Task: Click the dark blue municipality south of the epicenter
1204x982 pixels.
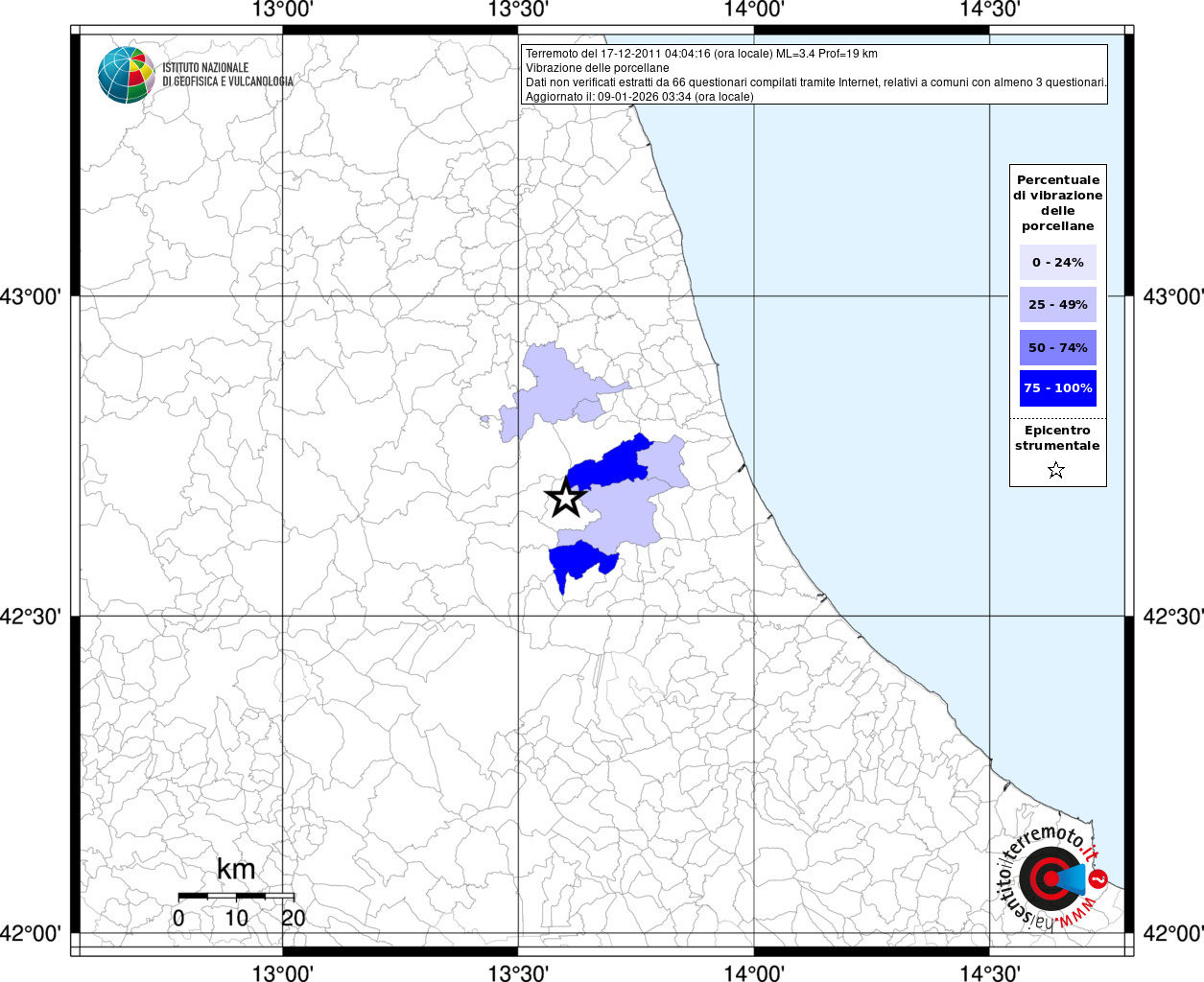Action: 578,559
